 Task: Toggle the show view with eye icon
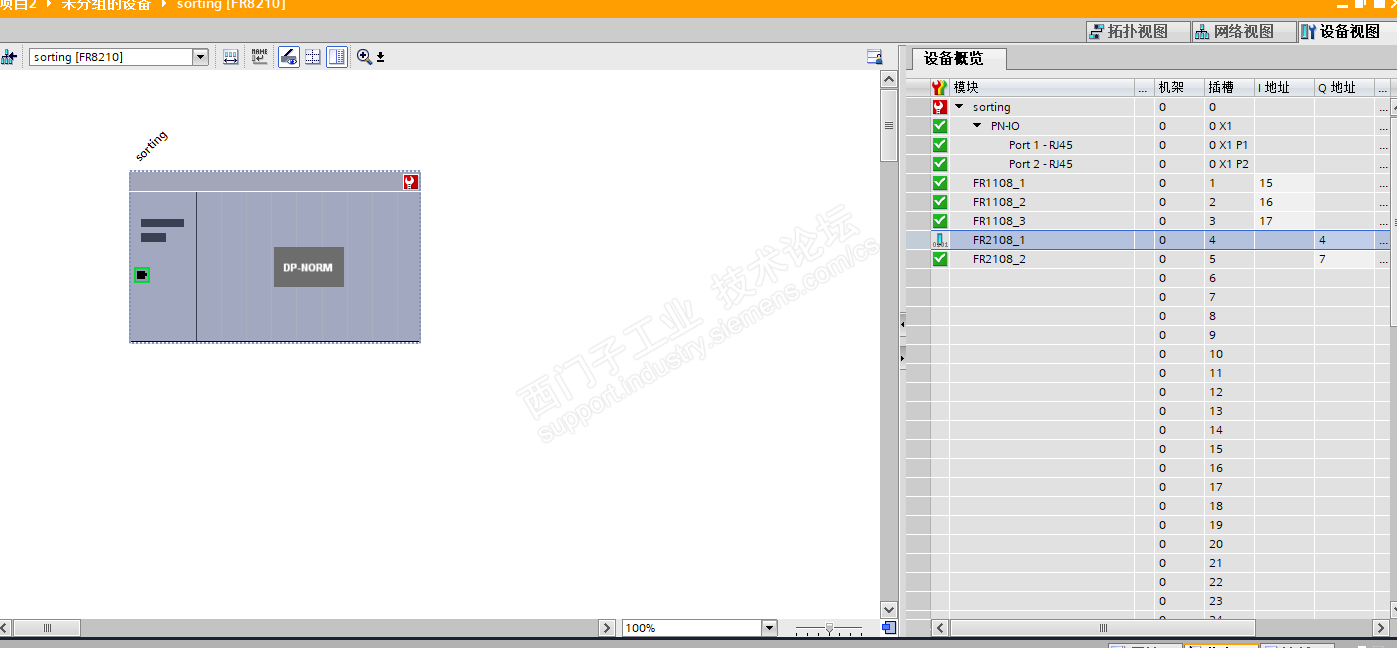[288, 57]
